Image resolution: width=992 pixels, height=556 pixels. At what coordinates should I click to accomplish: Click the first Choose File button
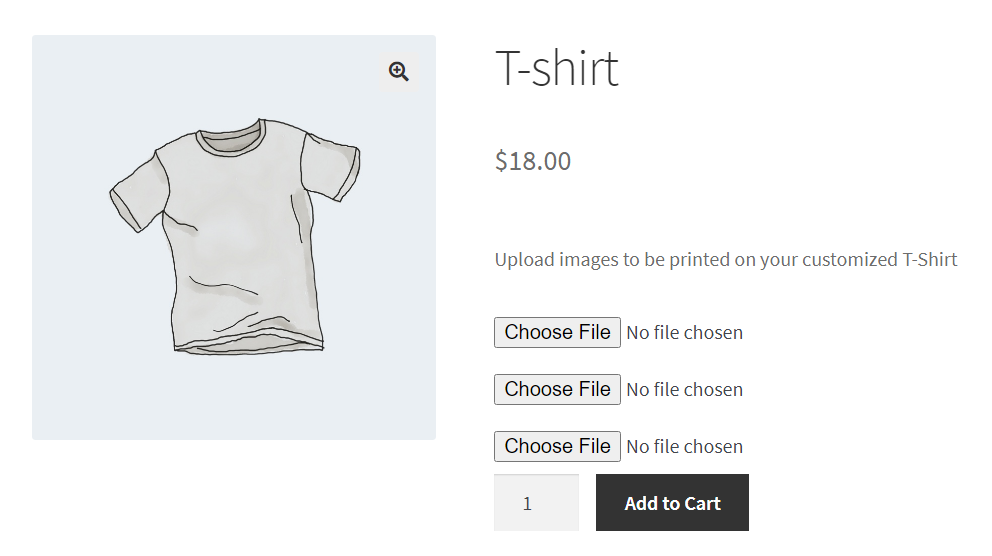click(557, 332)
